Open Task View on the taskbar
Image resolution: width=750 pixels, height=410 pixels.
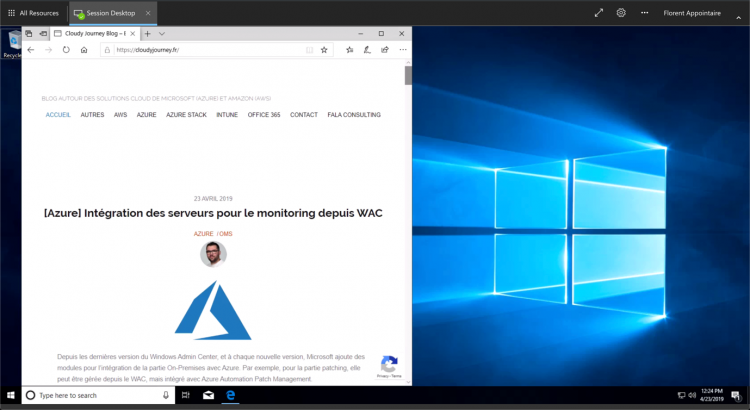[186, 395]
